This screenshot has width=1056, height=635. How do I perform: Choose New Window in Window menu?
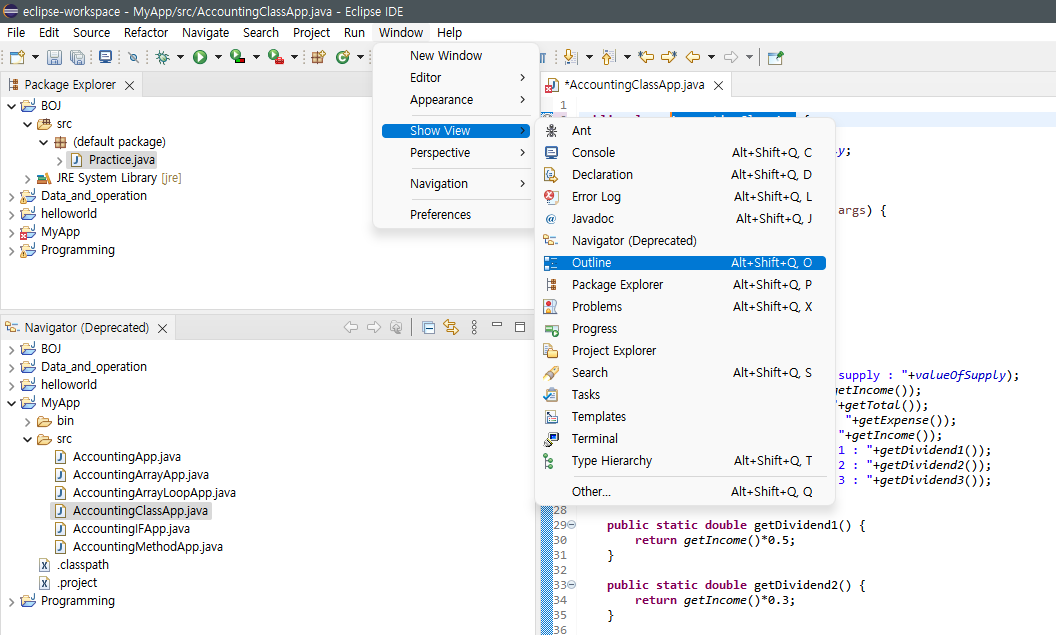point(455,55)
